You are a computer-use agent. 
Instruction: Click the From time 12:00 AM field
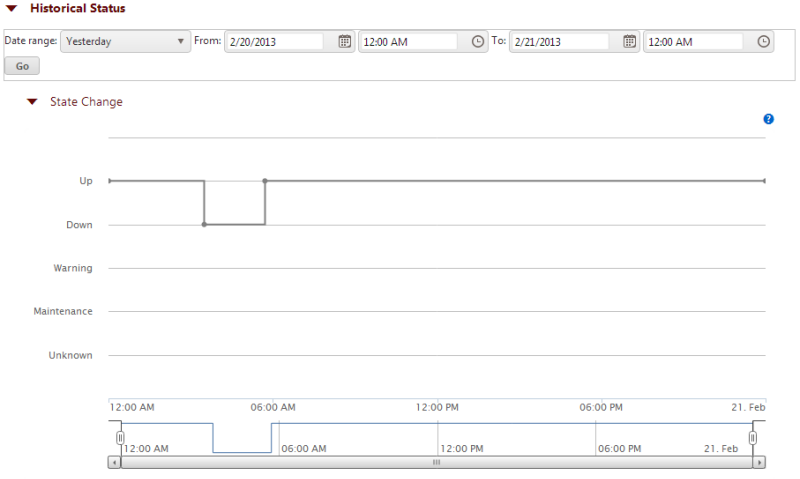(408, 41)
